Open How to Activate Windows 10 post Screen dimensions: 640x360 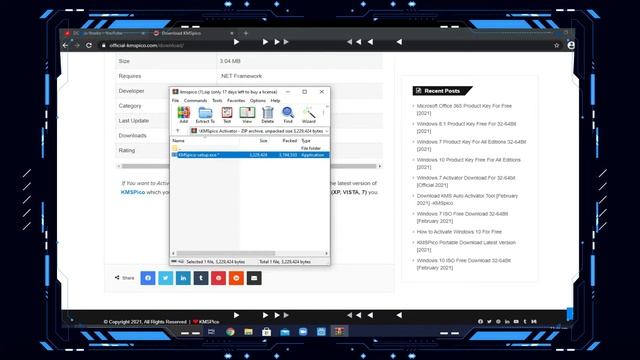click(x=459, y=231)
